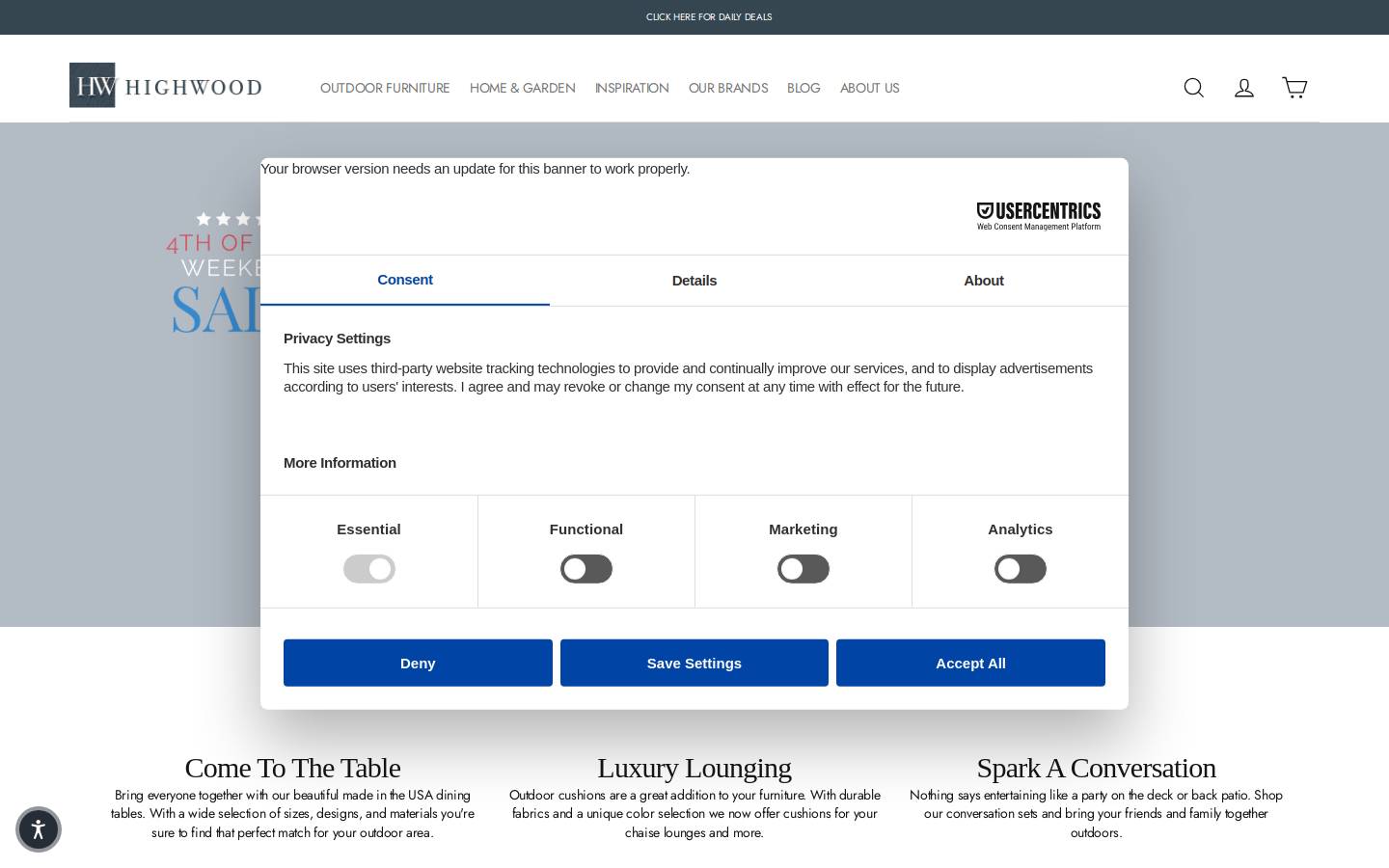Open the shopping cart icon
1389x868 pixels.
[1294, 88]
